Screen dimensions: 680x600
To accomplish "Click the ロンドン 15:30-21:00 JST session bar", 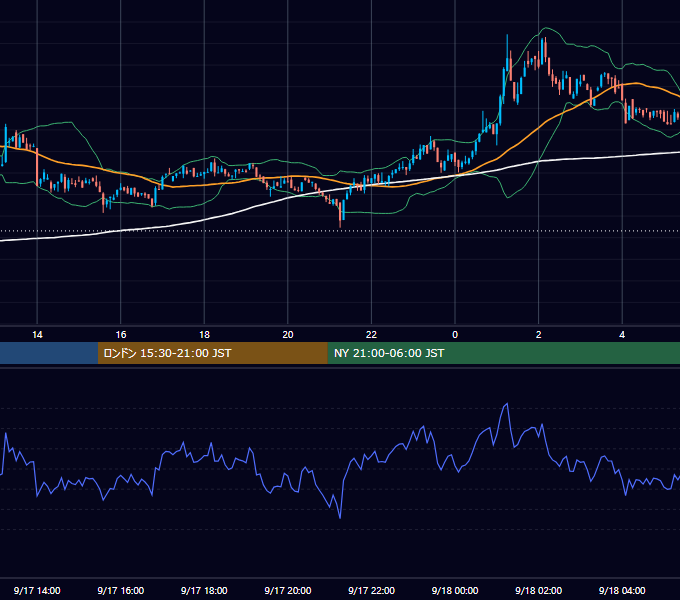I will (212, 353).
